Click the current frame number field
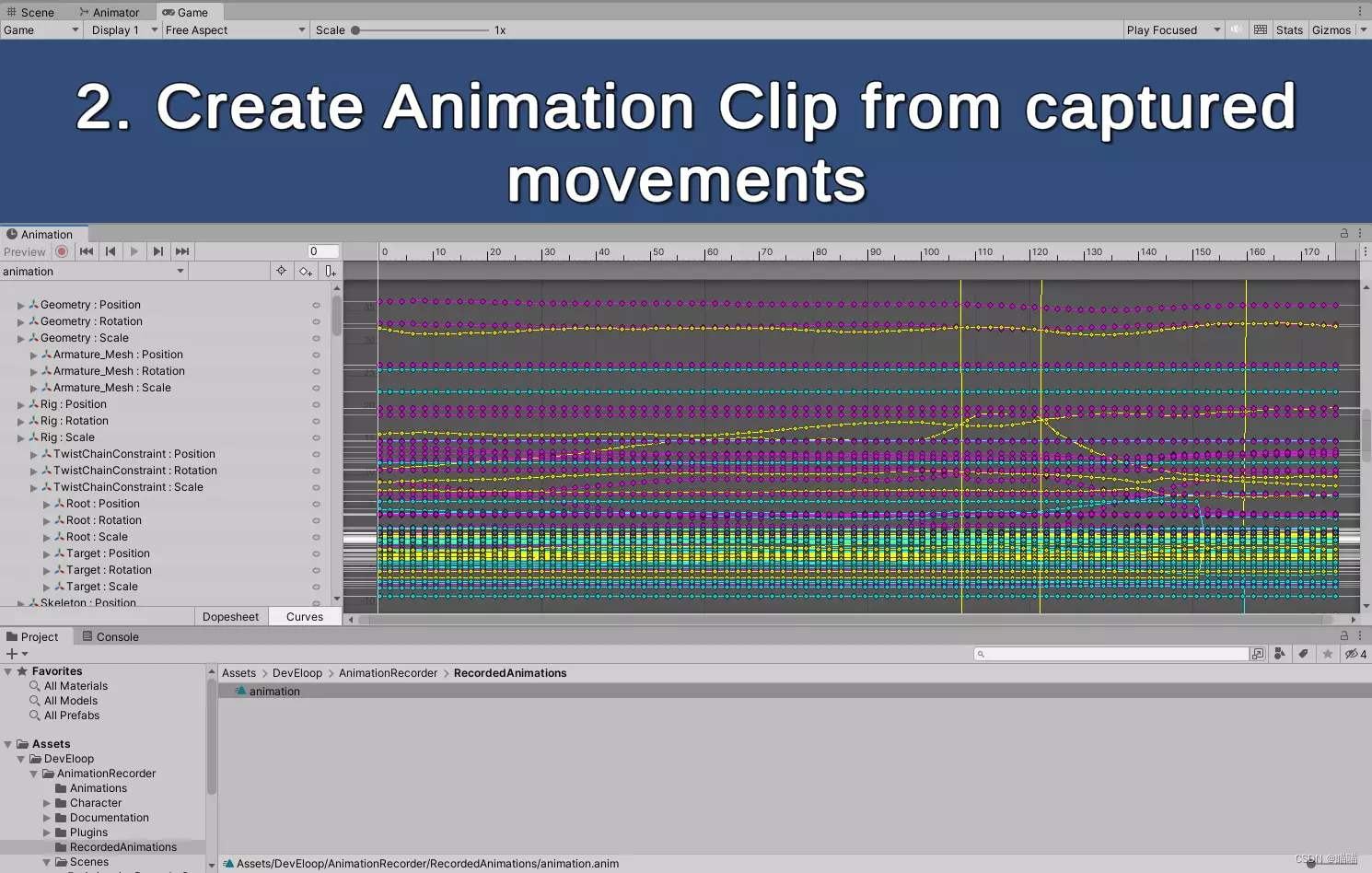Screen dimensions: 1372x873 [323, 251]
